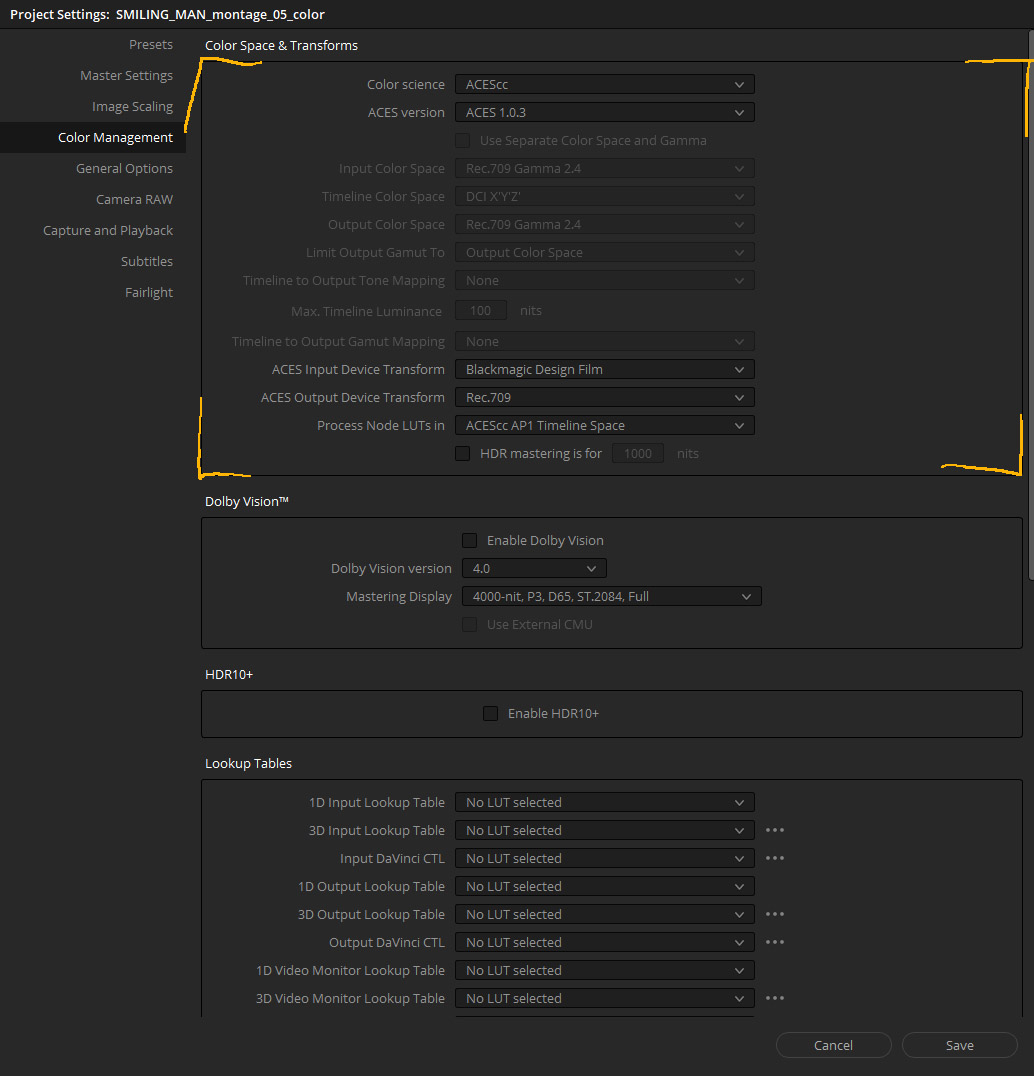The image size is (1034, 1076).
Task: Open options dots beside Output DaVinci CTL
Action: click(x=775, y=942)
